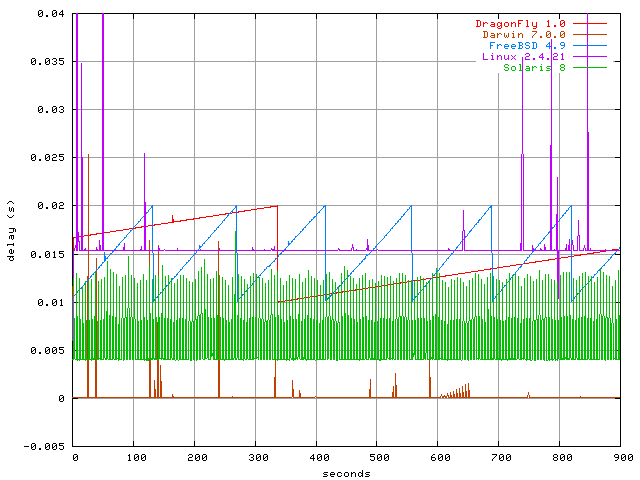This screenshot has width=640, height=480.
Task: Click the "delay (s)" y-axis title
Action: pos(11,230)
